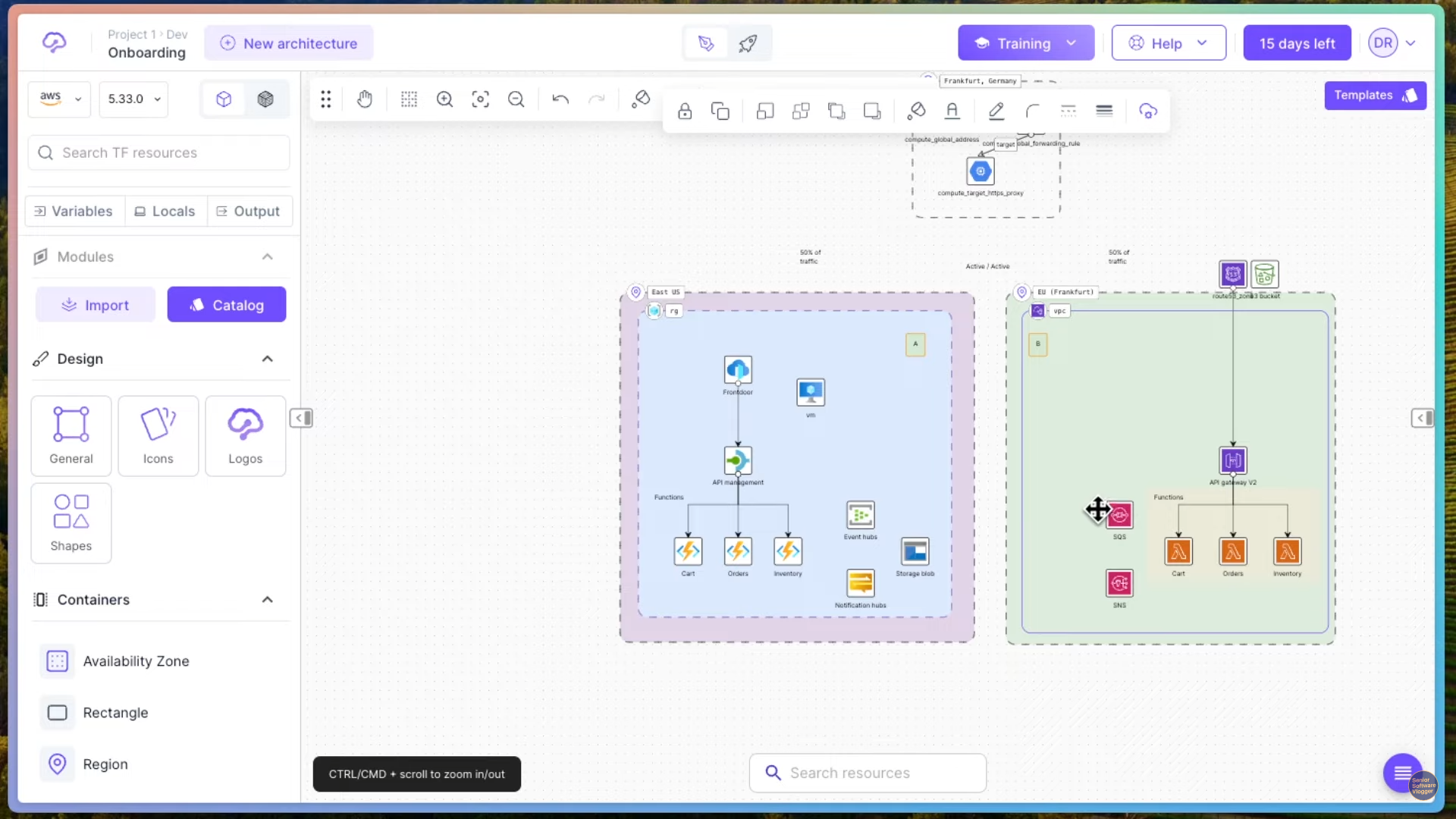Open the Locals tab
The height and width of the screenshot is (819, 1456).
click(x=165, y=212)
